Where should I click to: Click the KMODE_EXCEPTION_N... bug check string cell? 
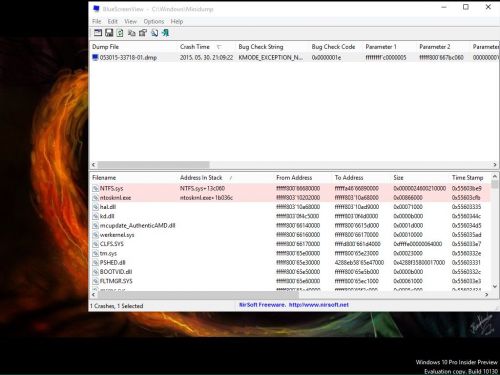[271, 58]
